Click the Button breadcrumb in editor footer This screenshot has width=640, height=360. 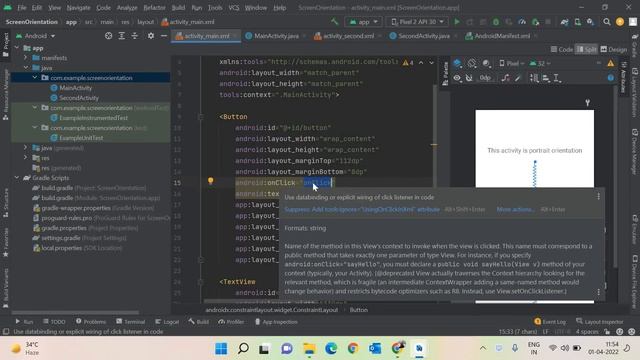click(358, 310)
